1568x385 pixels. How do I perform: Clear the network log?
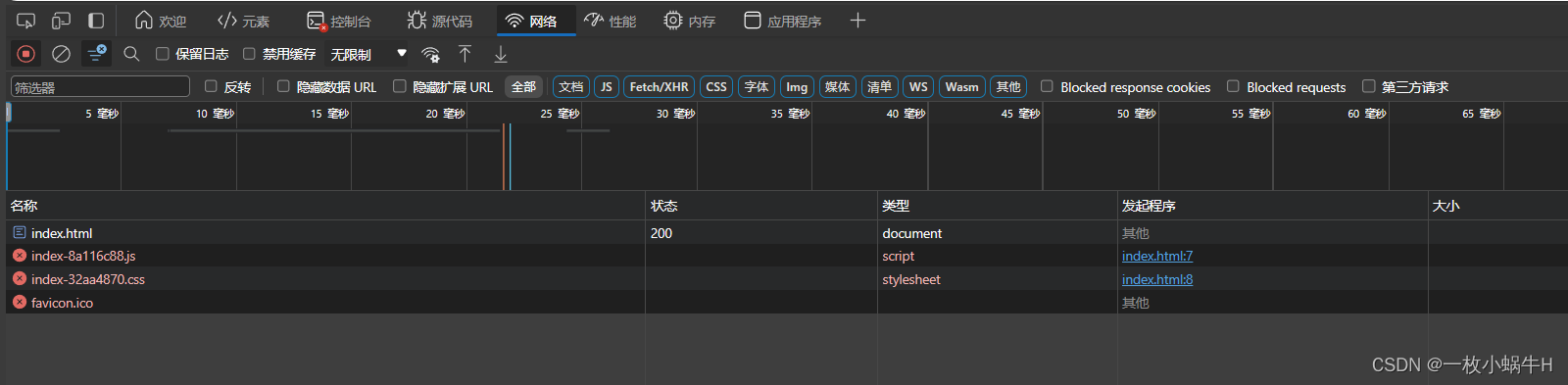(61, 54)
